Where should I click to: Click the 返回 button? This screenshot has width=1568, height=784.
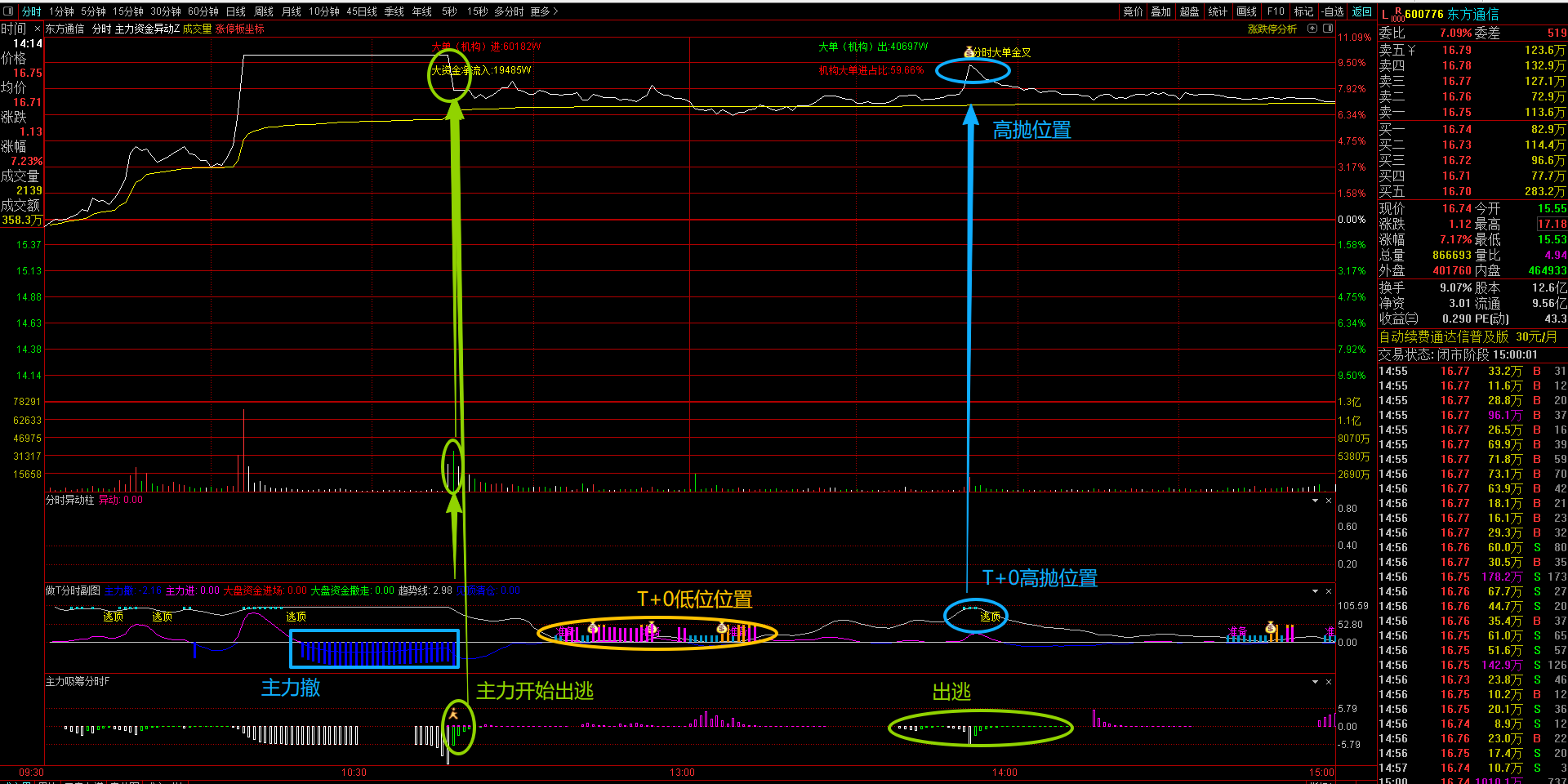coord(1361,11)
